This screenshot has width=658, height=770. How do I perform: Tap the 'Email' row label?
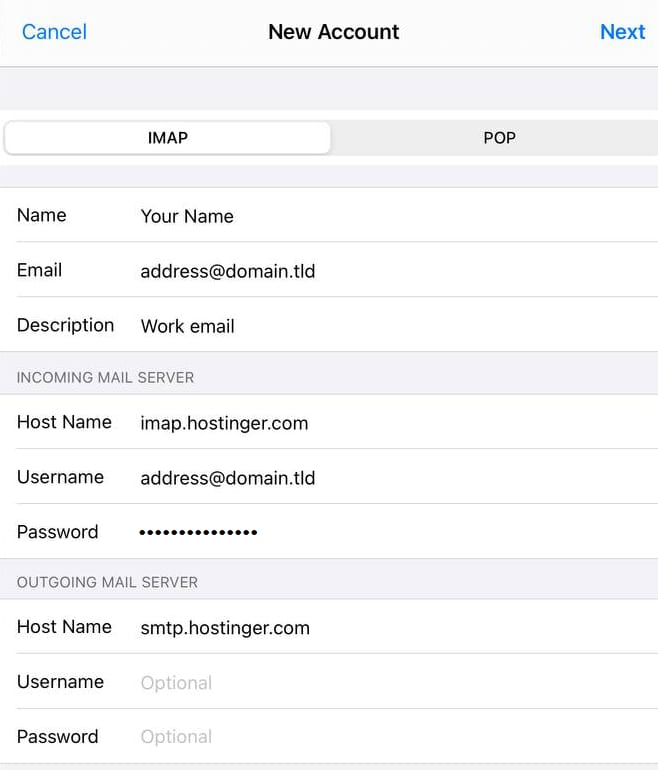[x=39, y=270]
